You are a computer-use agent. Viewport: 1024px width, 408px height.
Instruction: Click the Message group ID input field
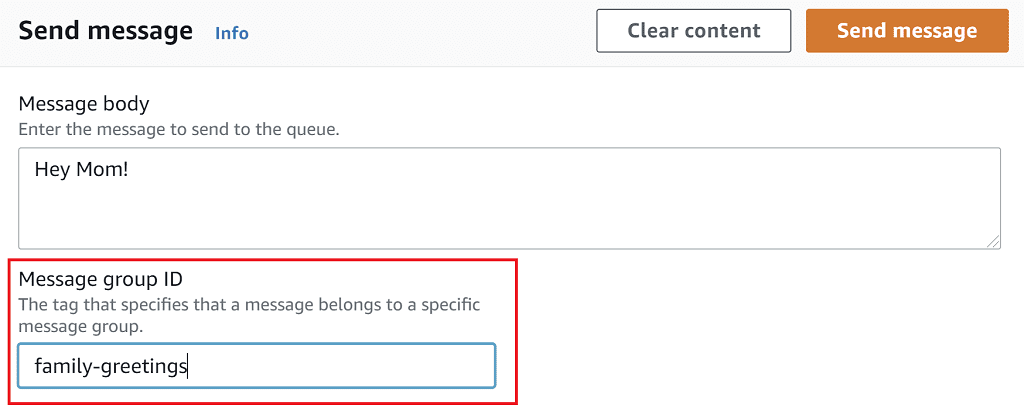point(256,366)
